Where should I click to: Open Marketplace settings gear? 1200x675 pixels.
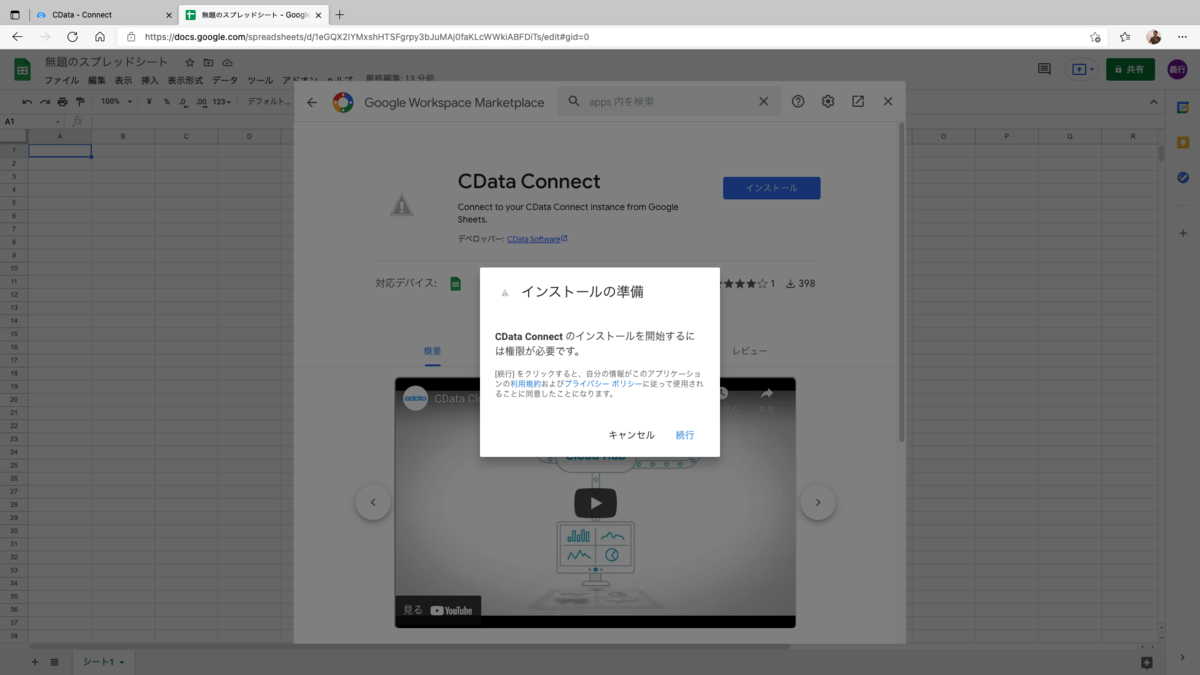828,102
